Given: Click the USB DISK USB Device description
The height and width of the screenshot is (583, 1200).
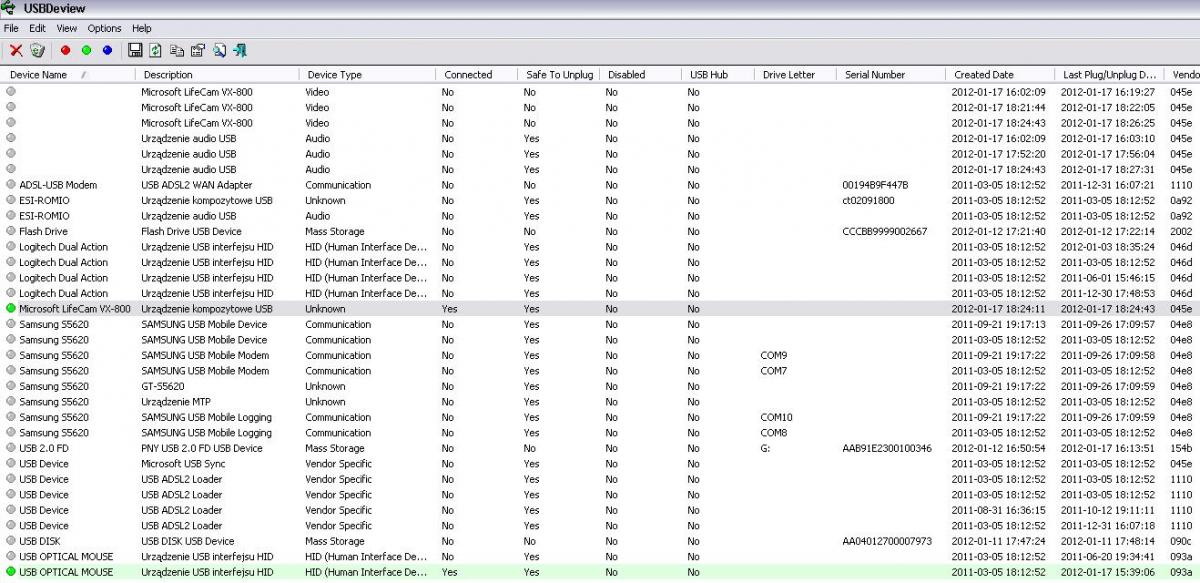Looking at the screenshot, I should click(188, 541).
